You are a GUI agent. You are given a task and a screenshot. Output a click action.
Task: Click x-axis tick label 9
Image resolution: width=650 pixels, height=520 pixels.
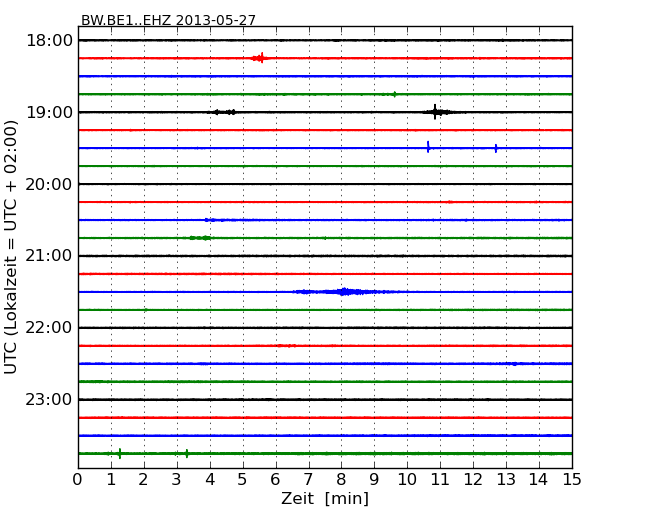374,480
